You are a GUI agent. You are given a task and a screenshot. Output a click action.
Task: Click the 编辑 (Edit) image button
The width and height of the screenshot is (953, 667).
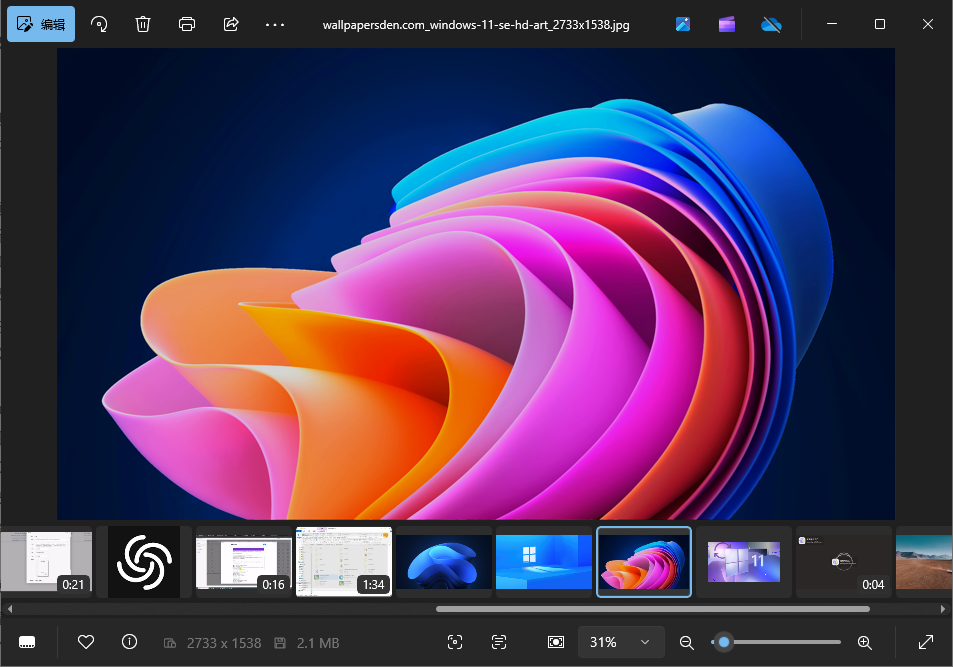tap(41, 24)
